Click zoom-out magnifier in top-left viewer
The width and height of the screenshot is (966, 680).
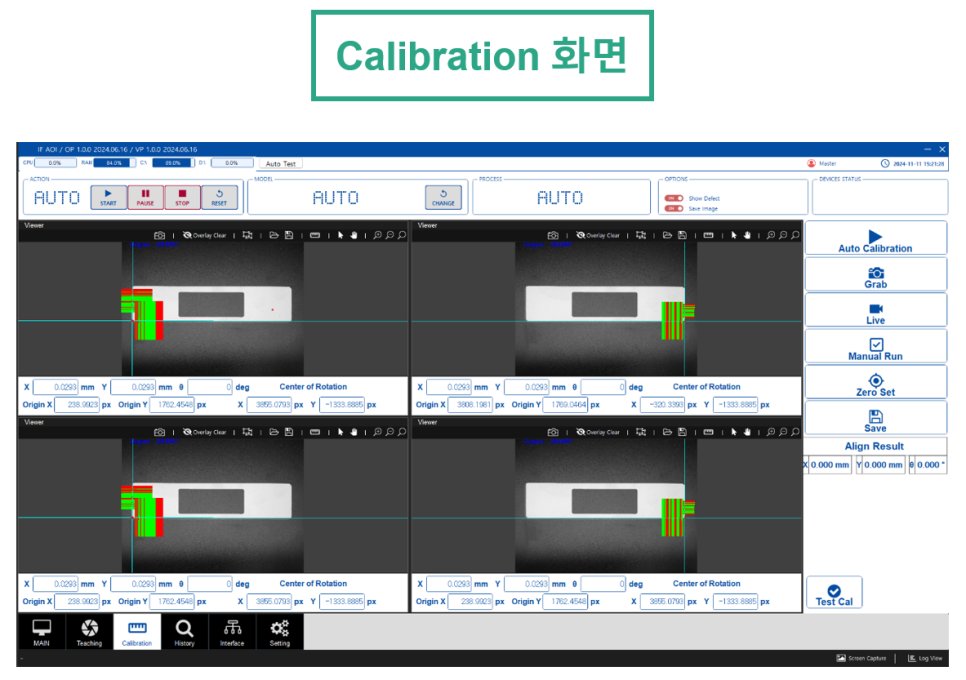[390, 235]
